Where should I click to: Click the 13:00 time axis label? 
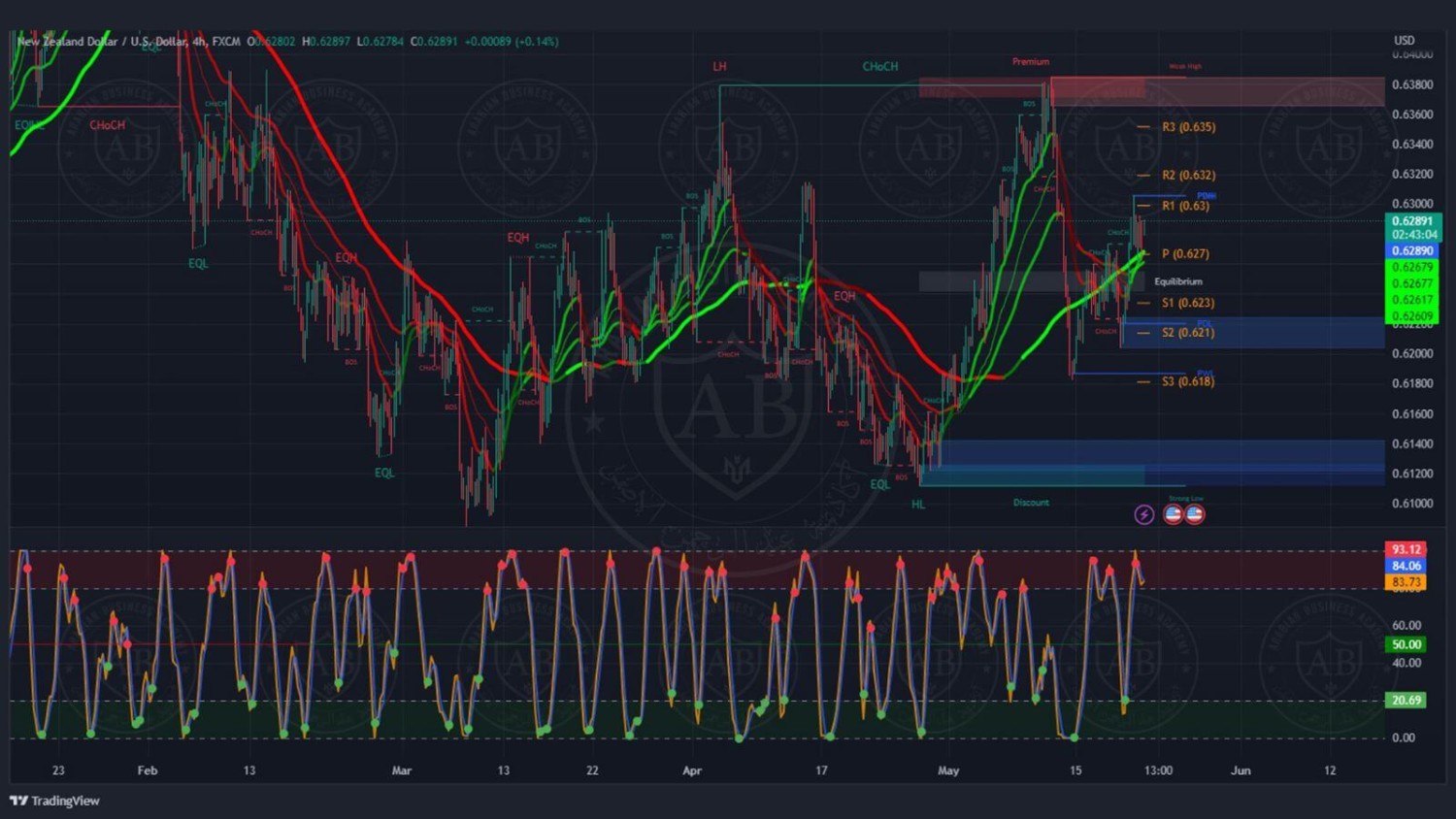1158,770
